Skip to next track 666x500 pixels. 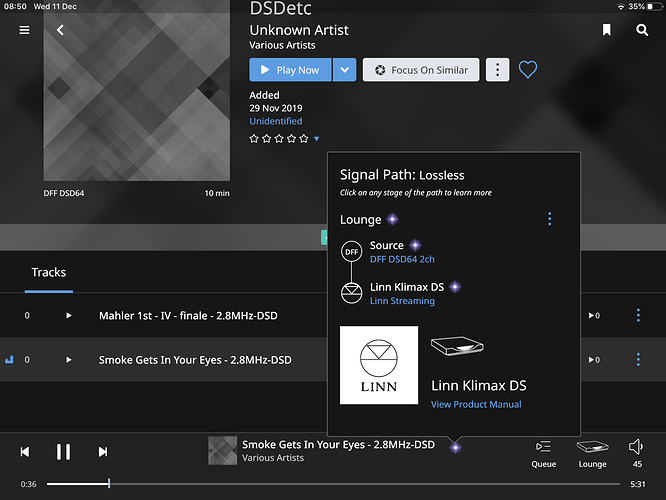click(103, 452)
